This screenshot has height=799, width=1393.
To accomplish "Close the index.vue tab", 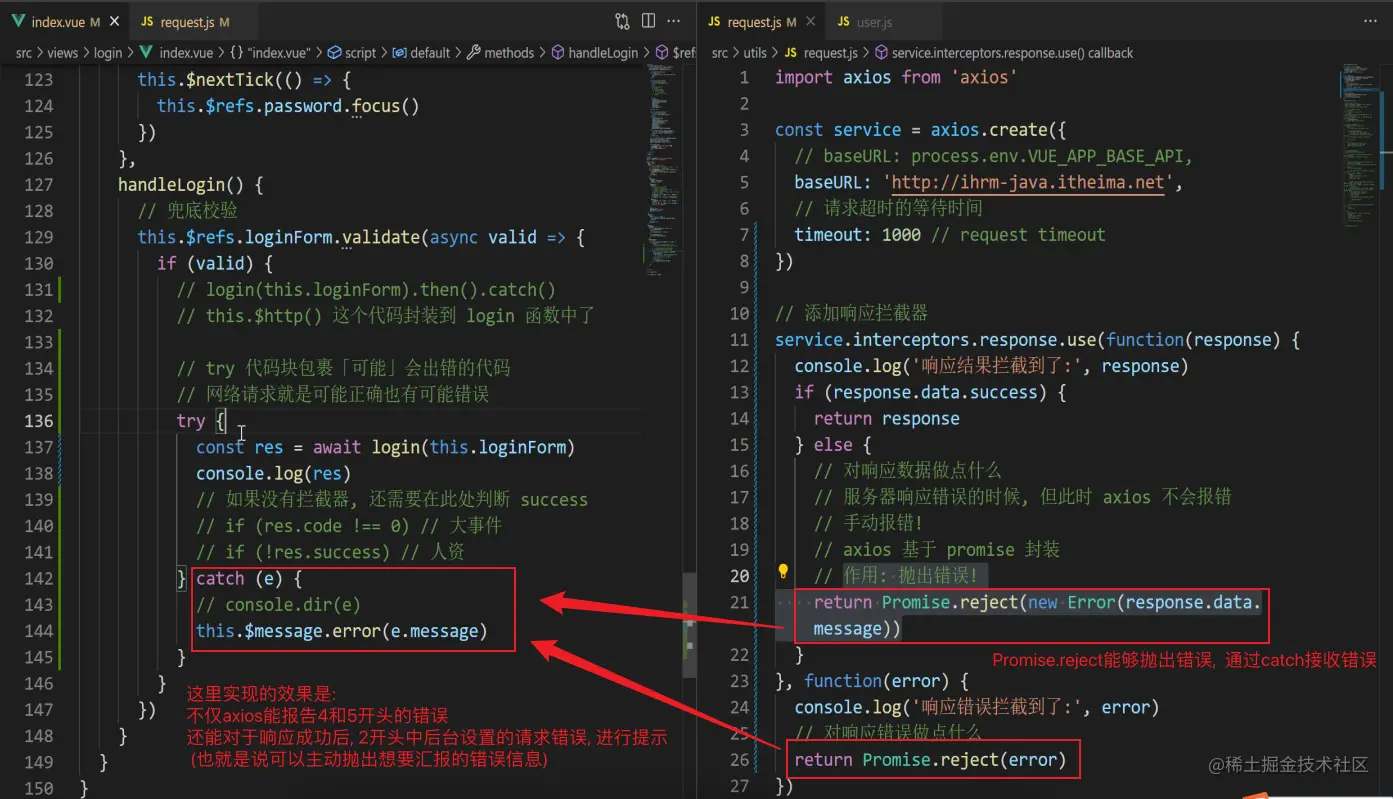I will 113,22.
